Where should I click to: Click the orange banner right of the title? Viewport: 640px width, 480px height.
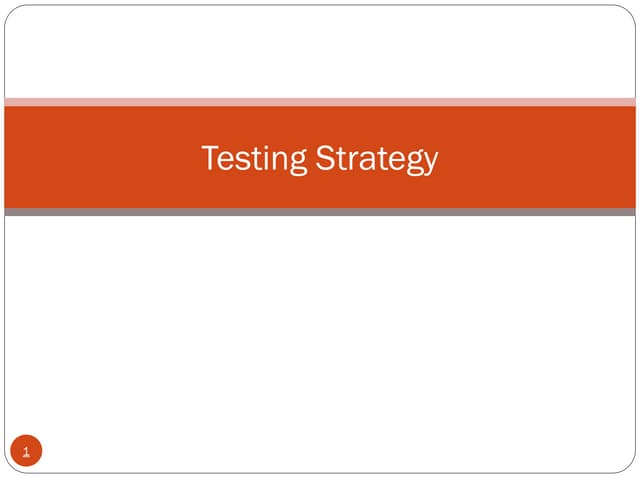pos(540,158)
